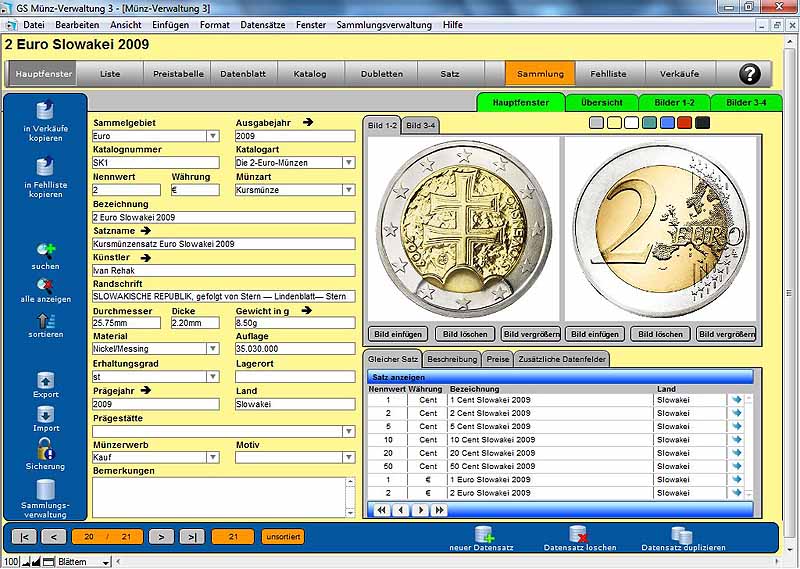Image resolution: width=800 pixels, height=569 pixels.
Task: Click the 'sortieren' icon
Action: coord(45,320)
